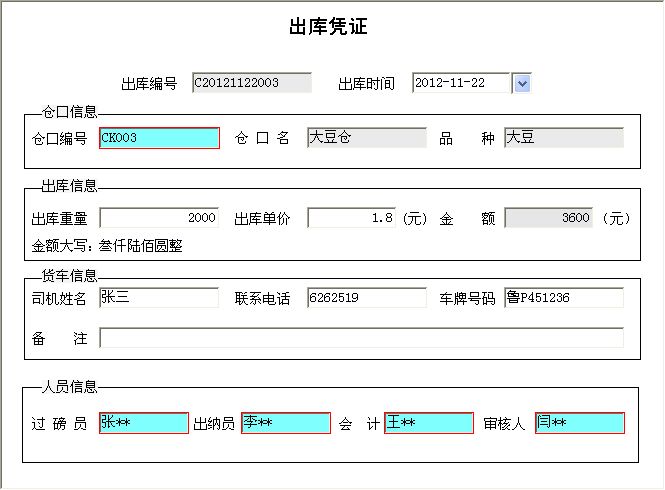The height and width of the screenshot is (490, 665).
Task: Click the 出库凭证 form title
Action: point(328,27)
